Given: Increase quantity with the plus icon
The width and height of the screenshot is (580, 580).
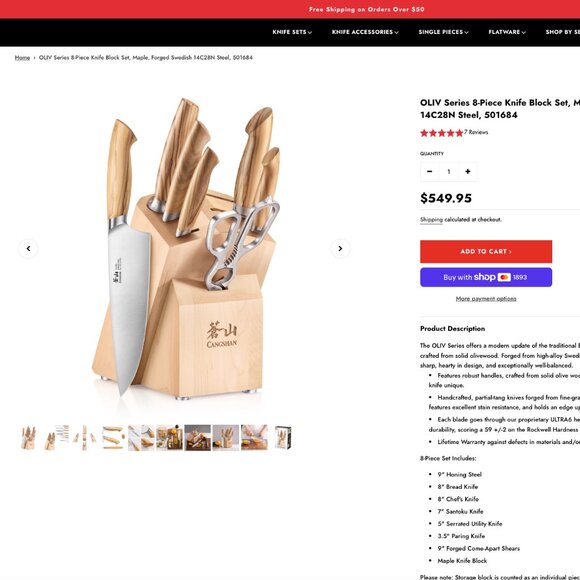Looking at the screenshot, I should [468, 172].
